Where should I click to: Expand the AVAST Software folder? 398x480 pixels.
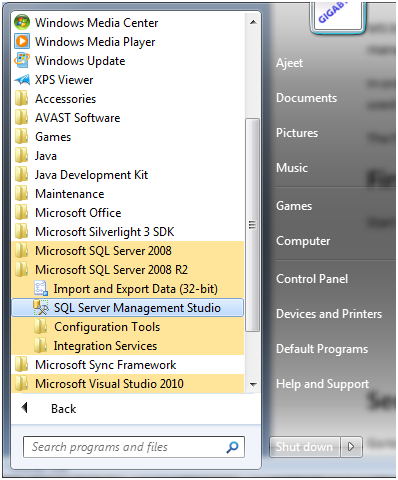(x=128, y=118)
